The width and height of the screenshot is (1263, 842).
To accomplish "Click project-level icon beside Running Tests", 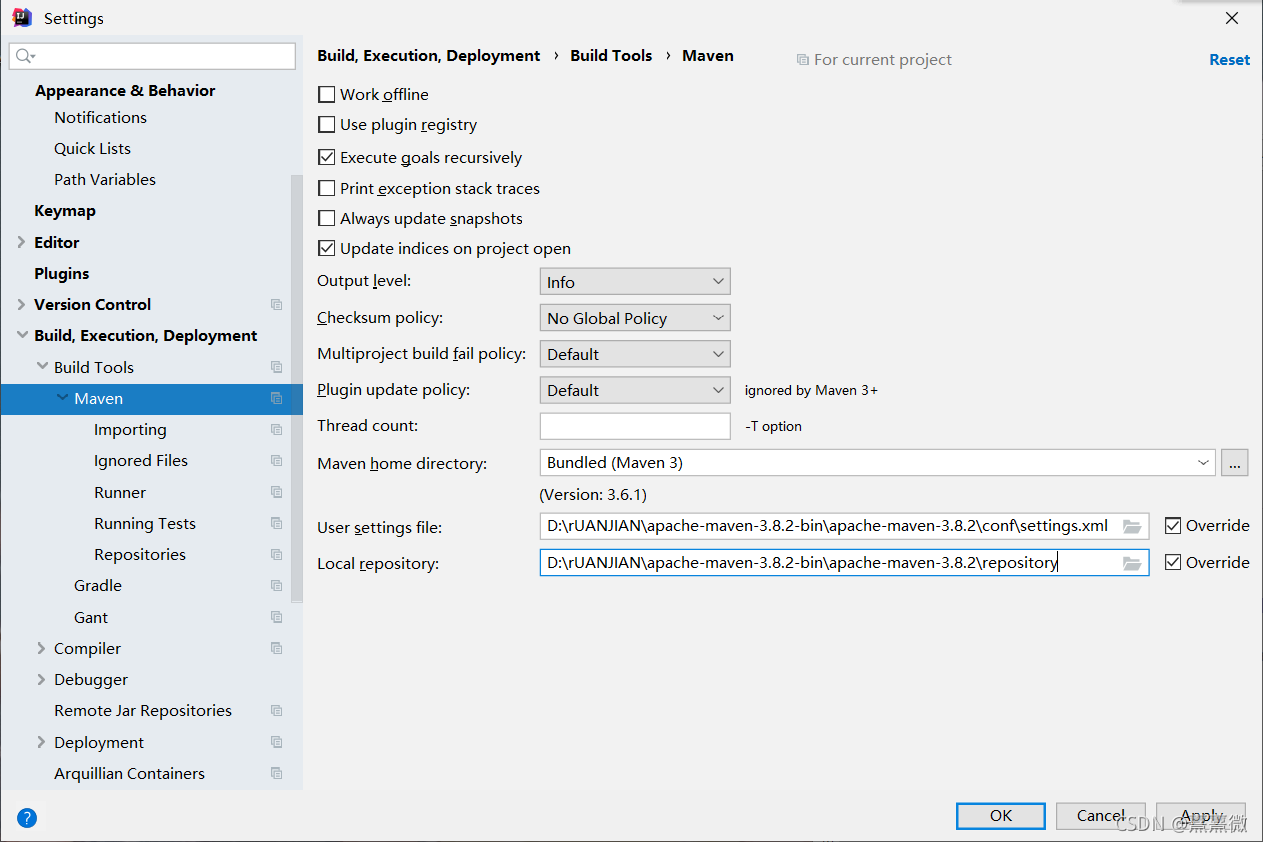I will pyautogui.click(x=277, y=523).
